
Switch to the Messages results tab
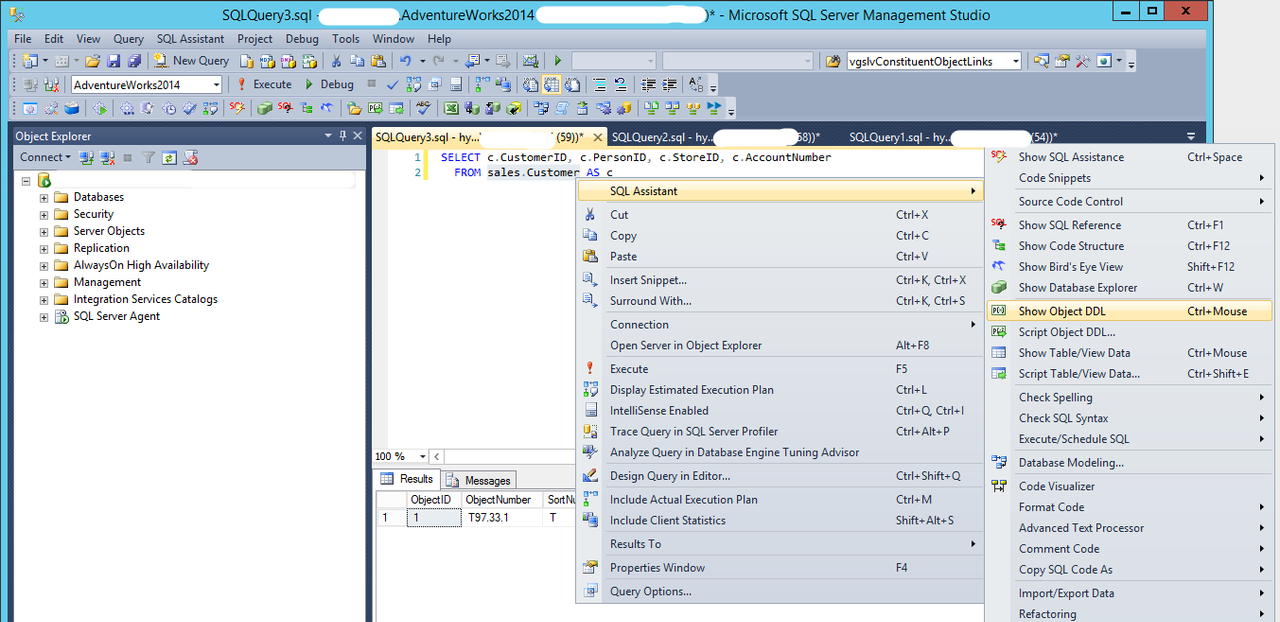click(x=479, y=480)
